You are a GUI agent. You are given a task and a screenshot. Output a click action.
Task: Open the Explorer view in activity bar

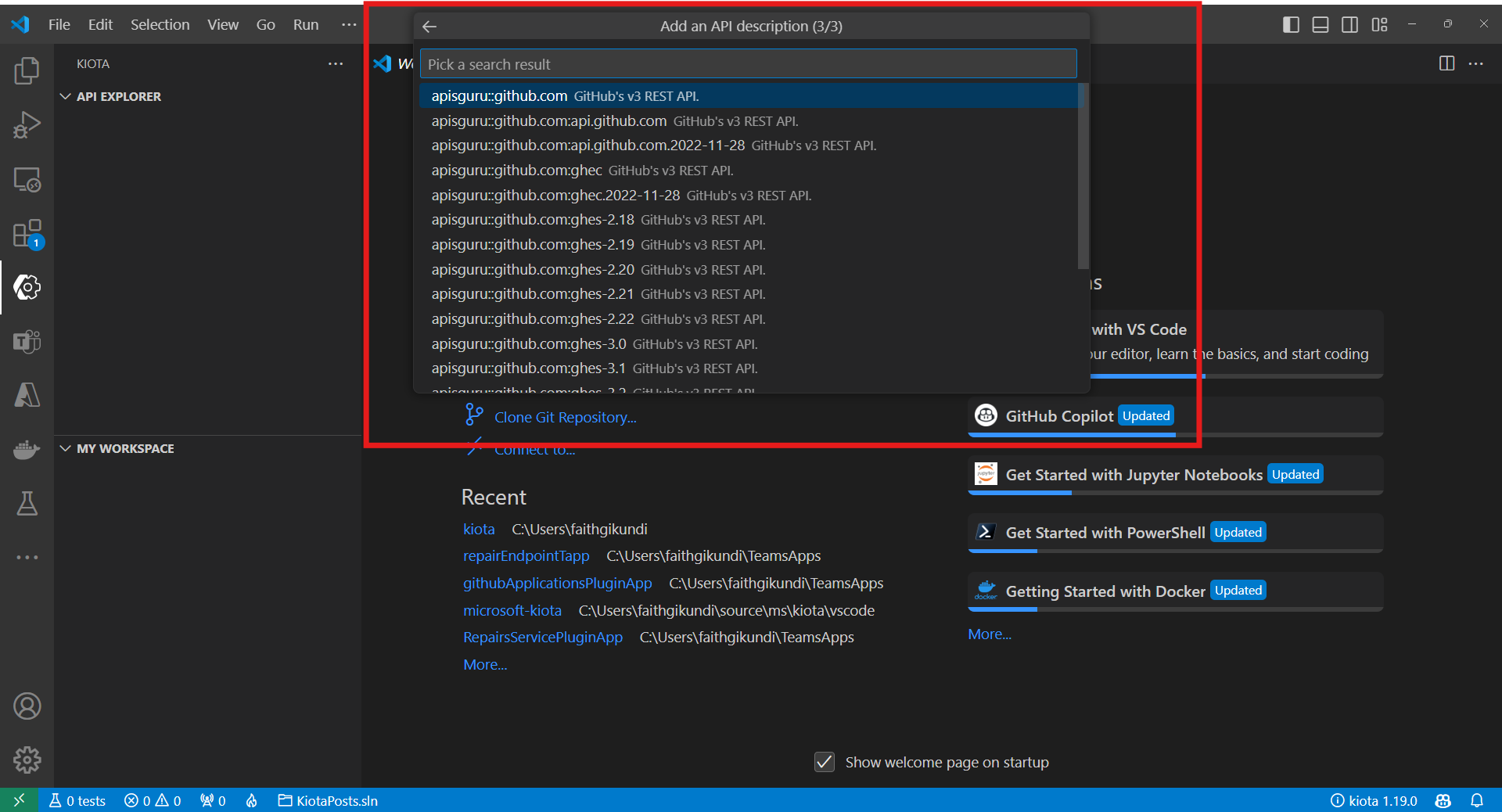[27, 70]
